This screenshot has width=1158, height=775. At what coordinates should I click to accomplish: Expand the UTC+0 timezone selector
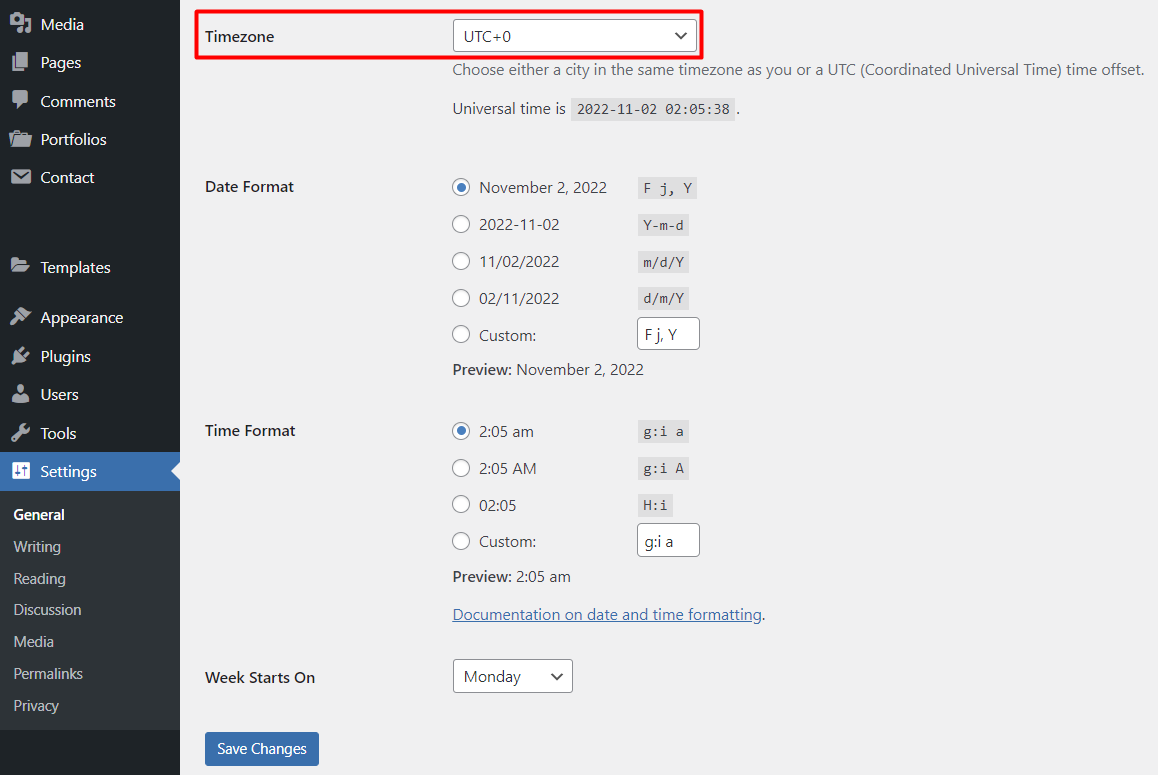[x=575, y=35]
